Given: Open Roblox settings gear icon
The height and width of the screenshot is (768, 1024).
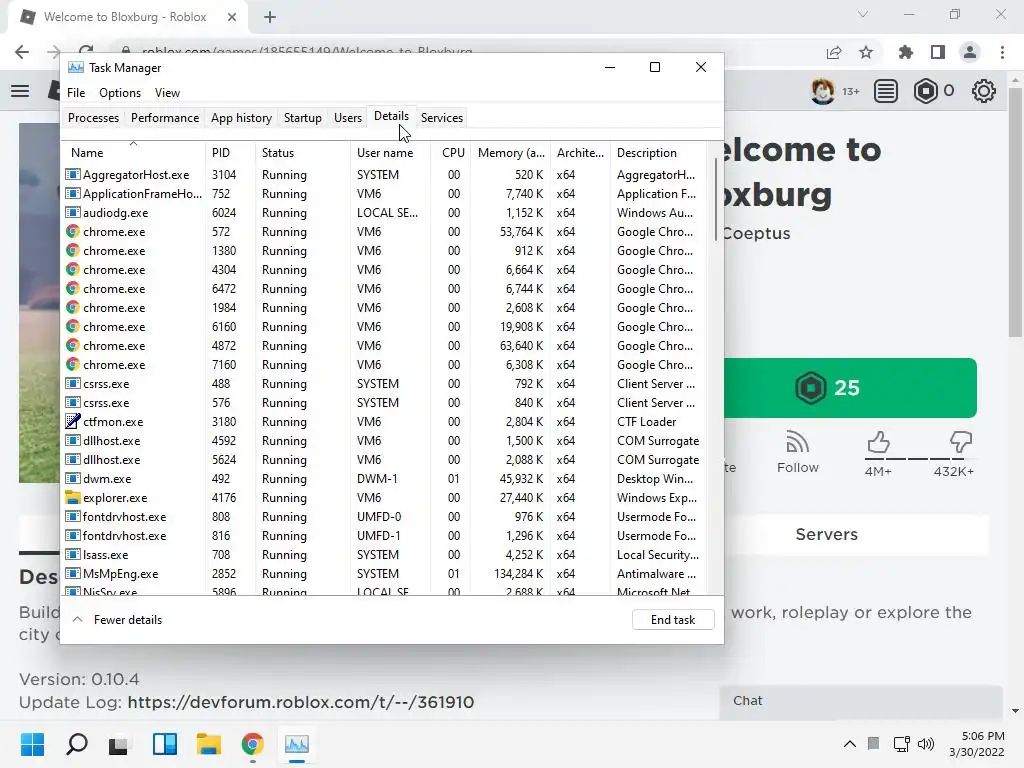Looking at the screenshot, I should pos(984,91).
